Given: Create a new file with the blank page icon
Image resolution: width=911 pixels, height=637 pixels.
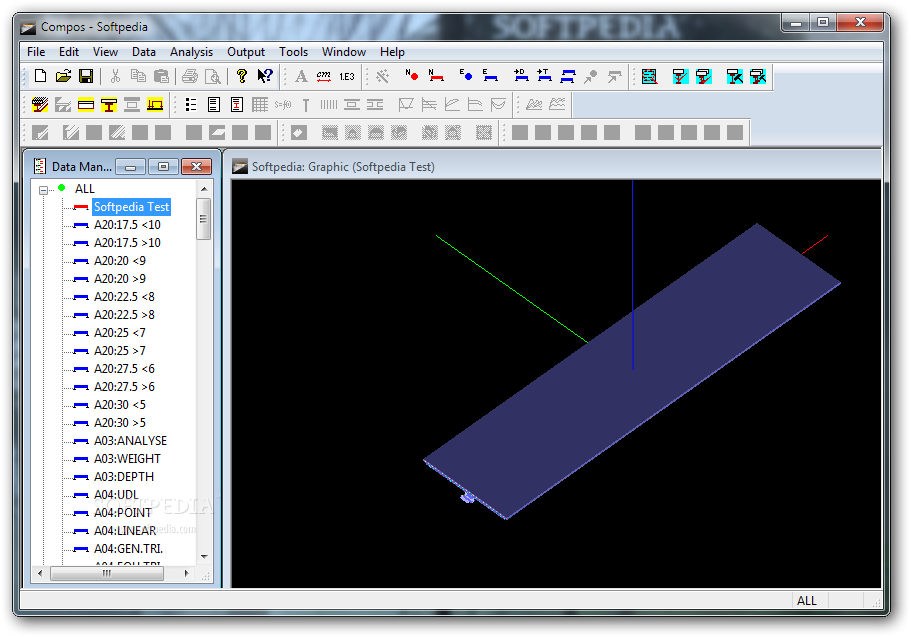Looking at the screenshot, I should click(41, 76).
